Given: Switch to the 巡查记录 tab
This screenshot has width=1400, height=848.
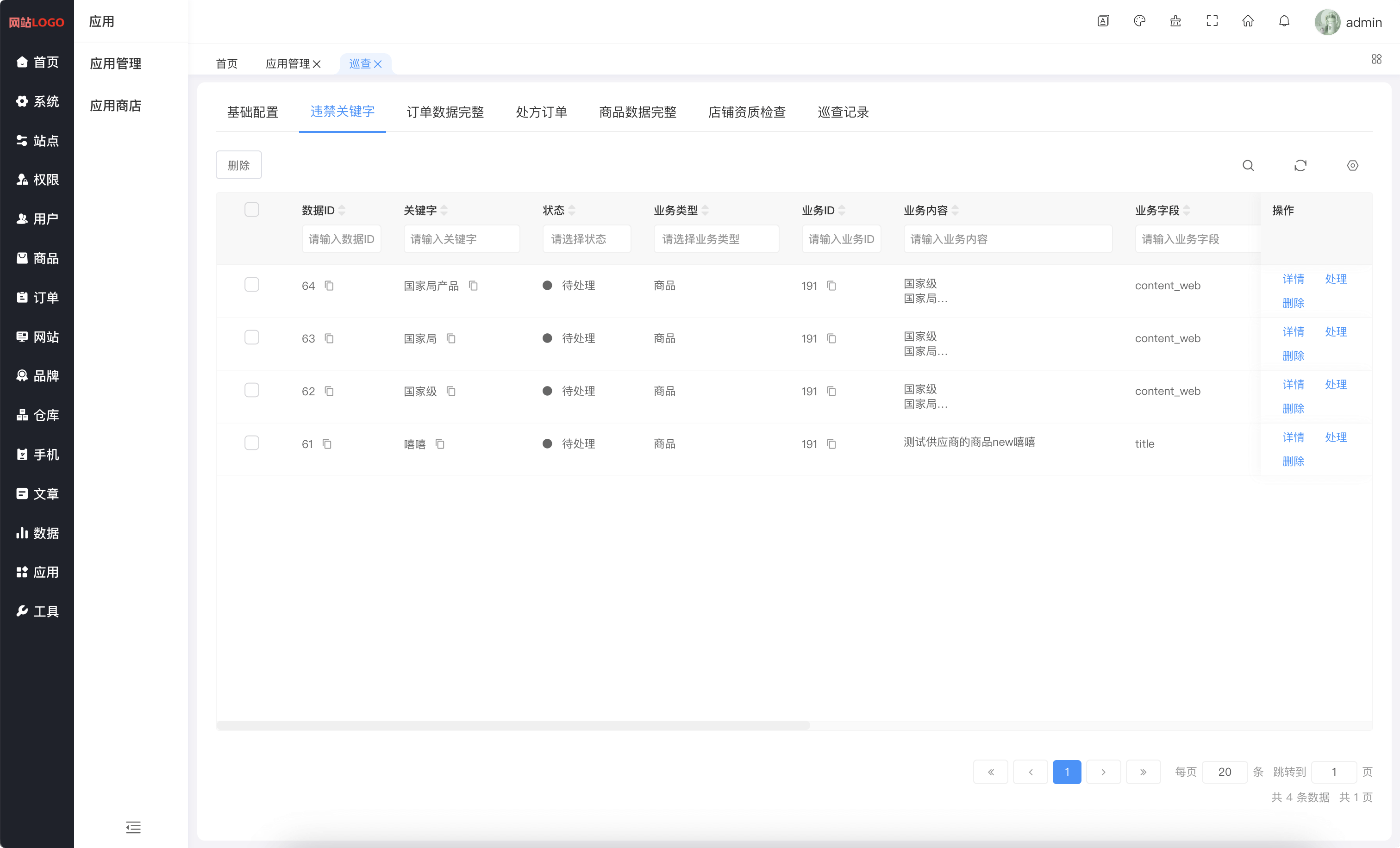Looking at the screenshot, I should pyautogui.click(x=843, y=112).
